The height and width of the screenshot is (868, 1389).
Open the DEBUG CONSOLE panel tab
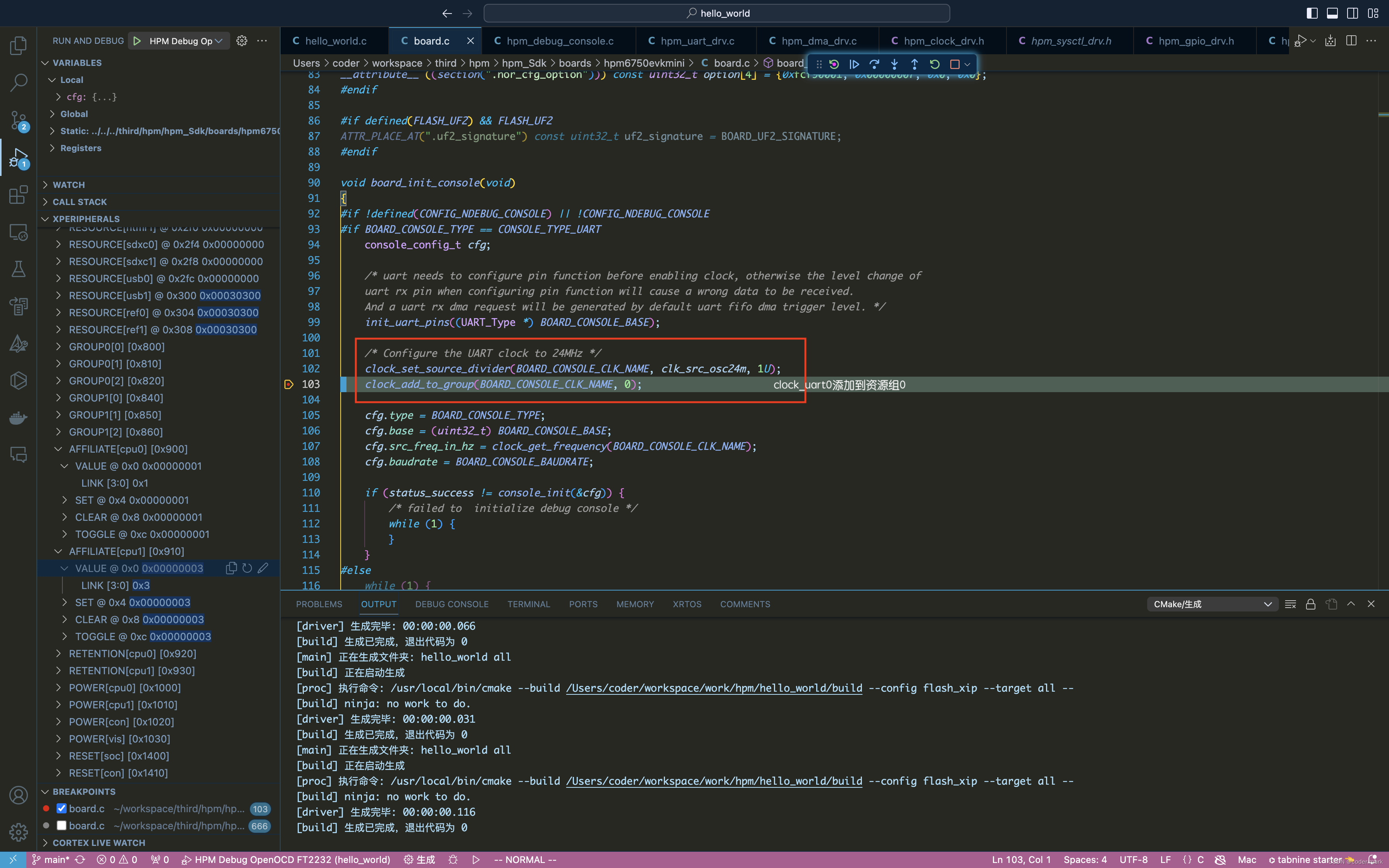pyautogui.click(x=452, y=604)
